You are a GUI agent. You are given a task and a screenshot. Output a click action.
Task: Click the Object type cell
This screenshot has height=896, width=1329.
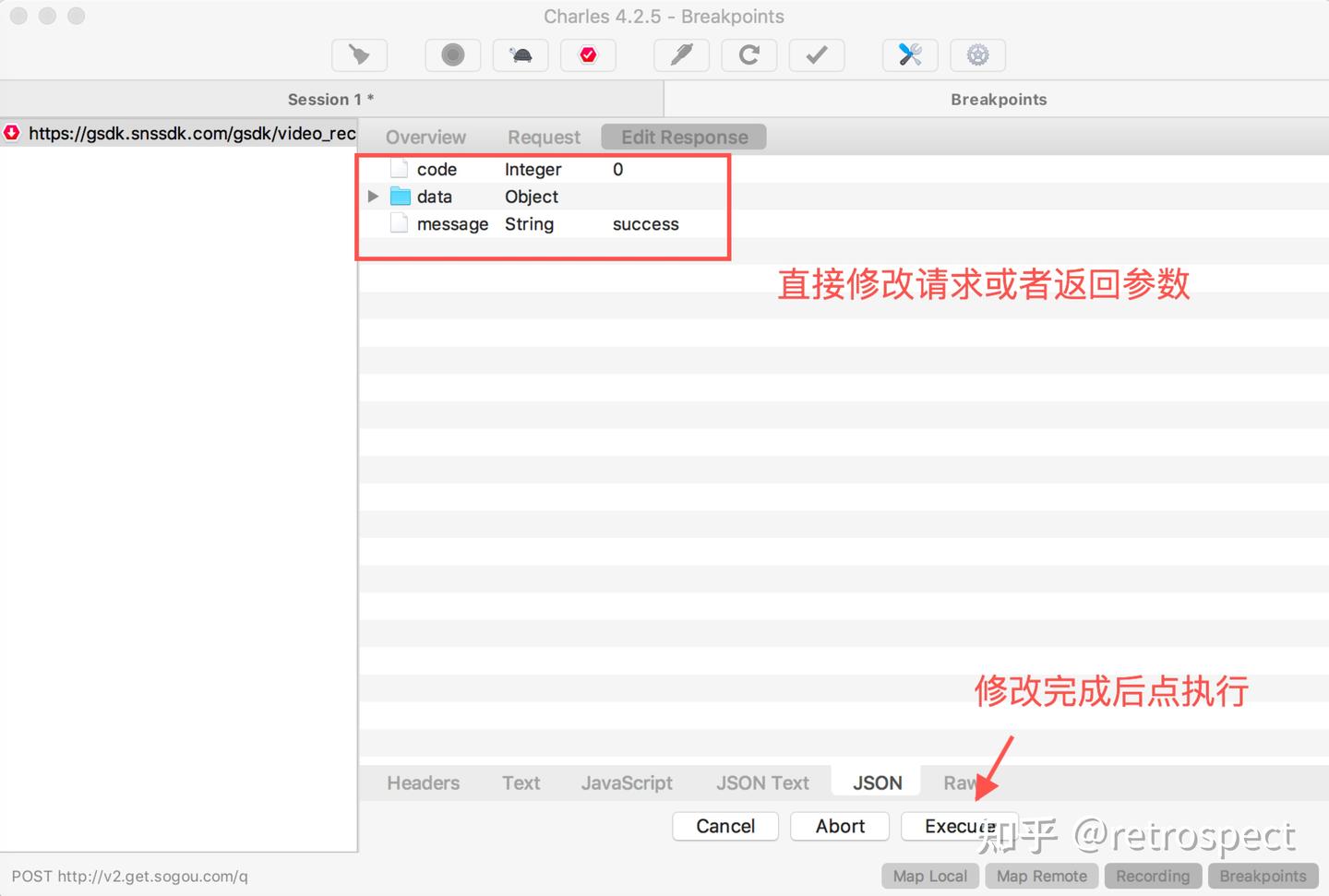531,197
